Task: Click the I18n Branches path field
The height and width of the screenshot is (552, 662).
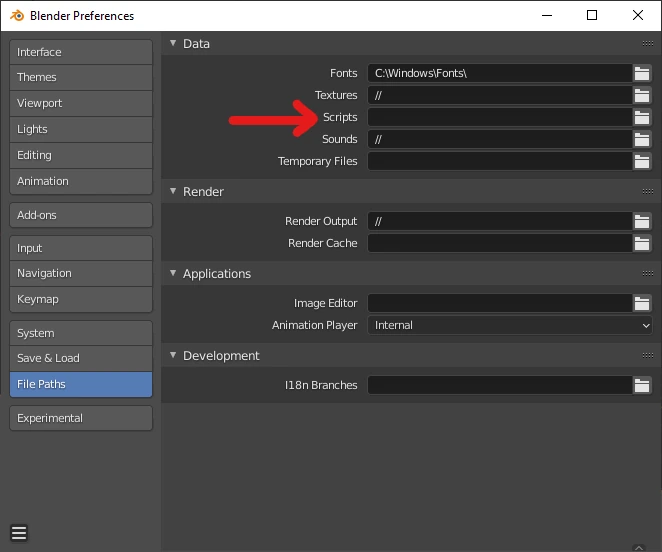Action: [500, 385]
